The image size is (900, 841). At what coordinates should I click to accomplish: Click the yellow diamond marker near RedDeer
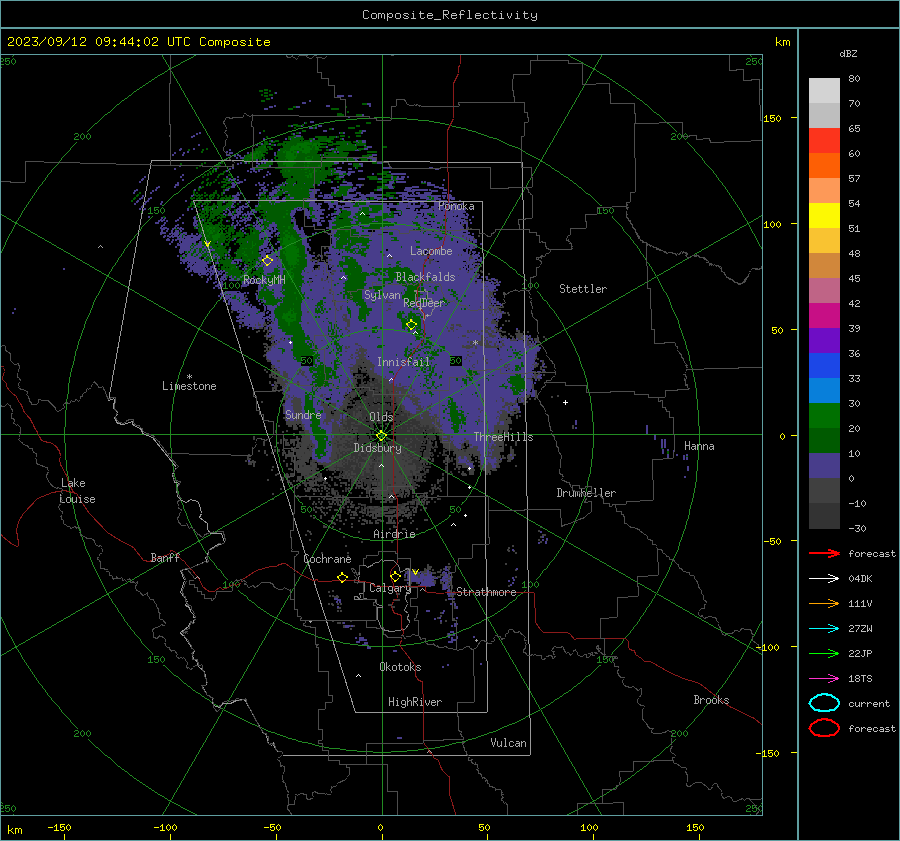click(x=411, y=325)
